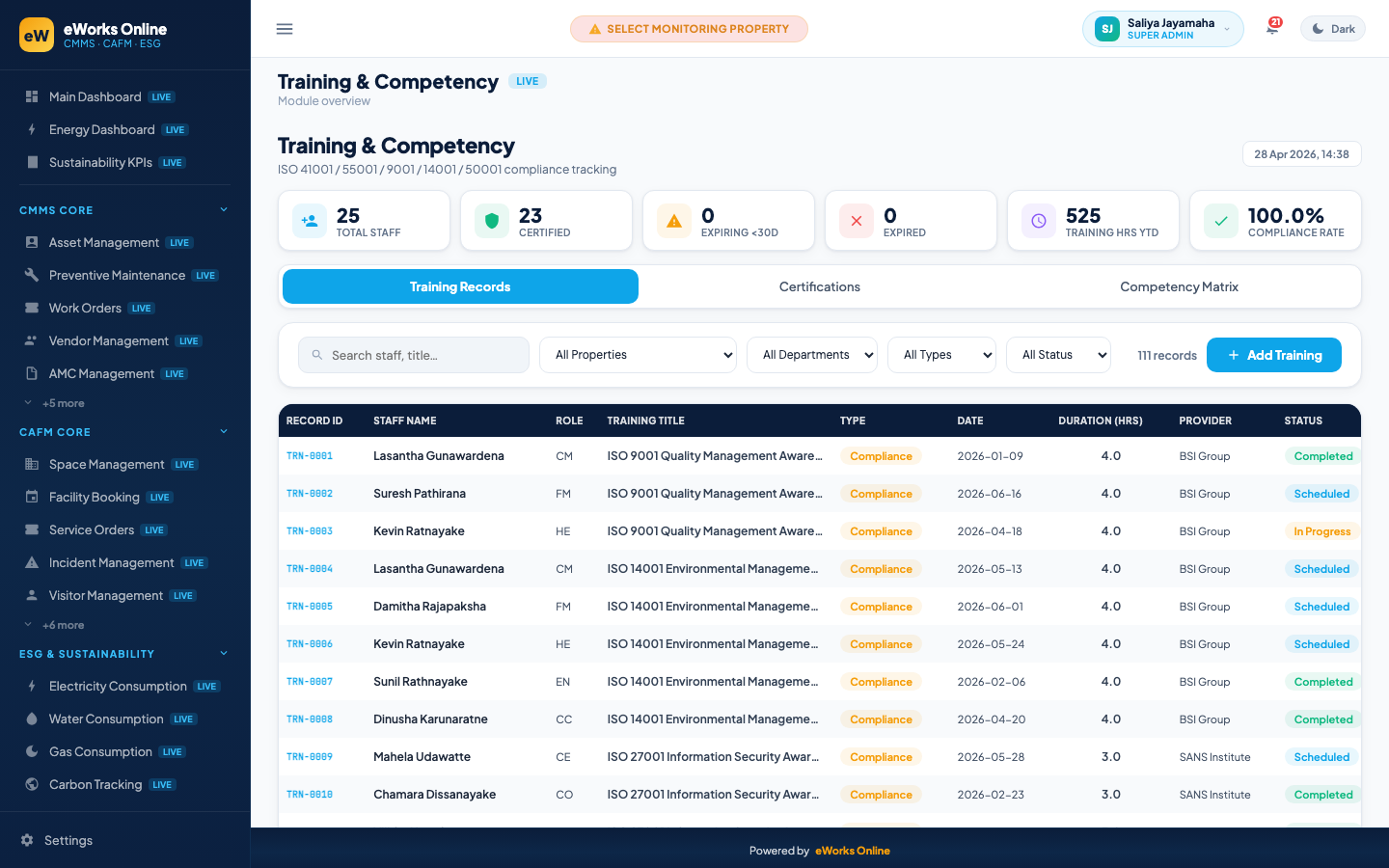Collapse the ESG & SUSTAINABILITY section
Image resolution: width=1389 pixels, height=868 pixels.
(x=224, y=653)
